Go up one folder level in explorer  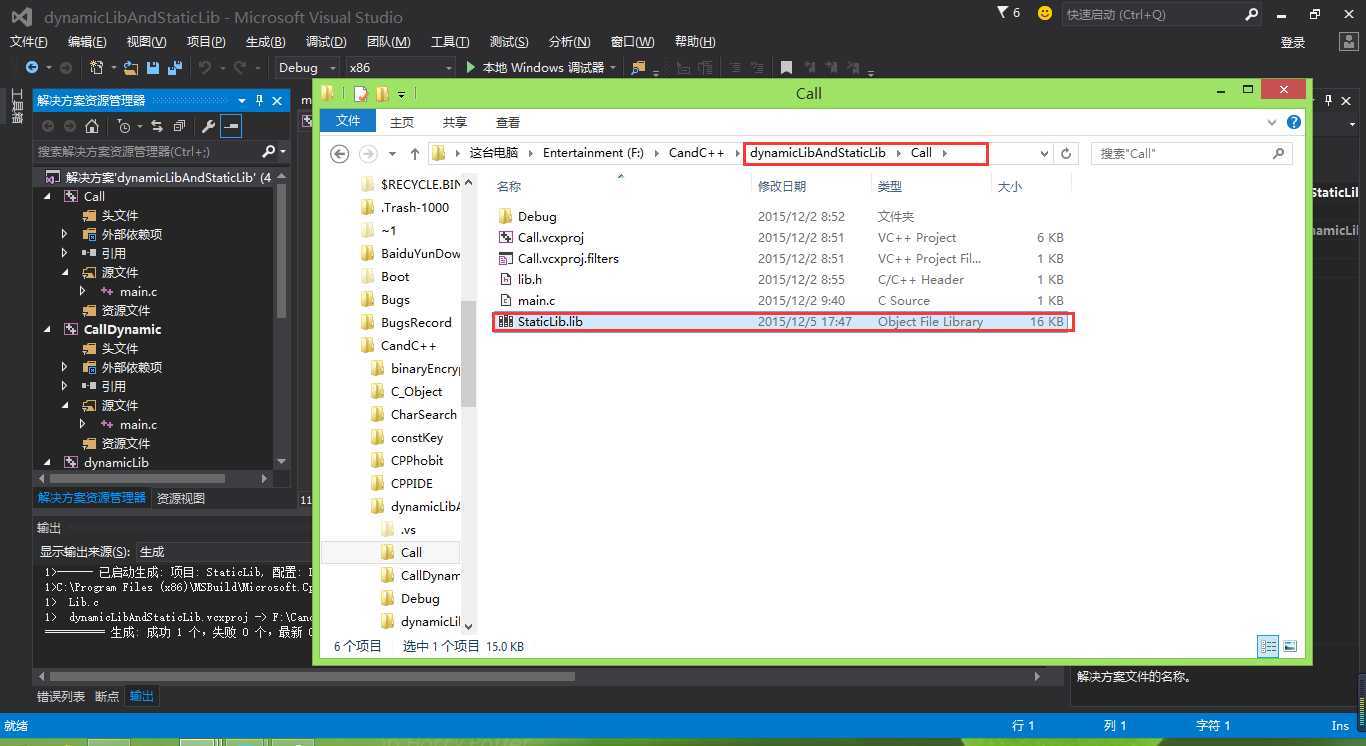click(x=415, y=153)
